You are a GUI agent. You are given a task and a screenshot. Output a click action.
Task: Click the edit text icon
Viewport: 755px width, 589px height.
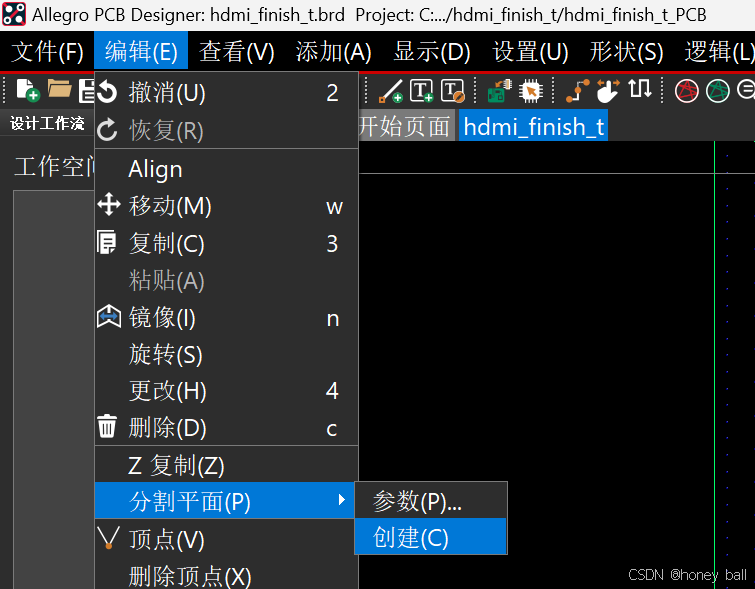[x=453, y=91]
